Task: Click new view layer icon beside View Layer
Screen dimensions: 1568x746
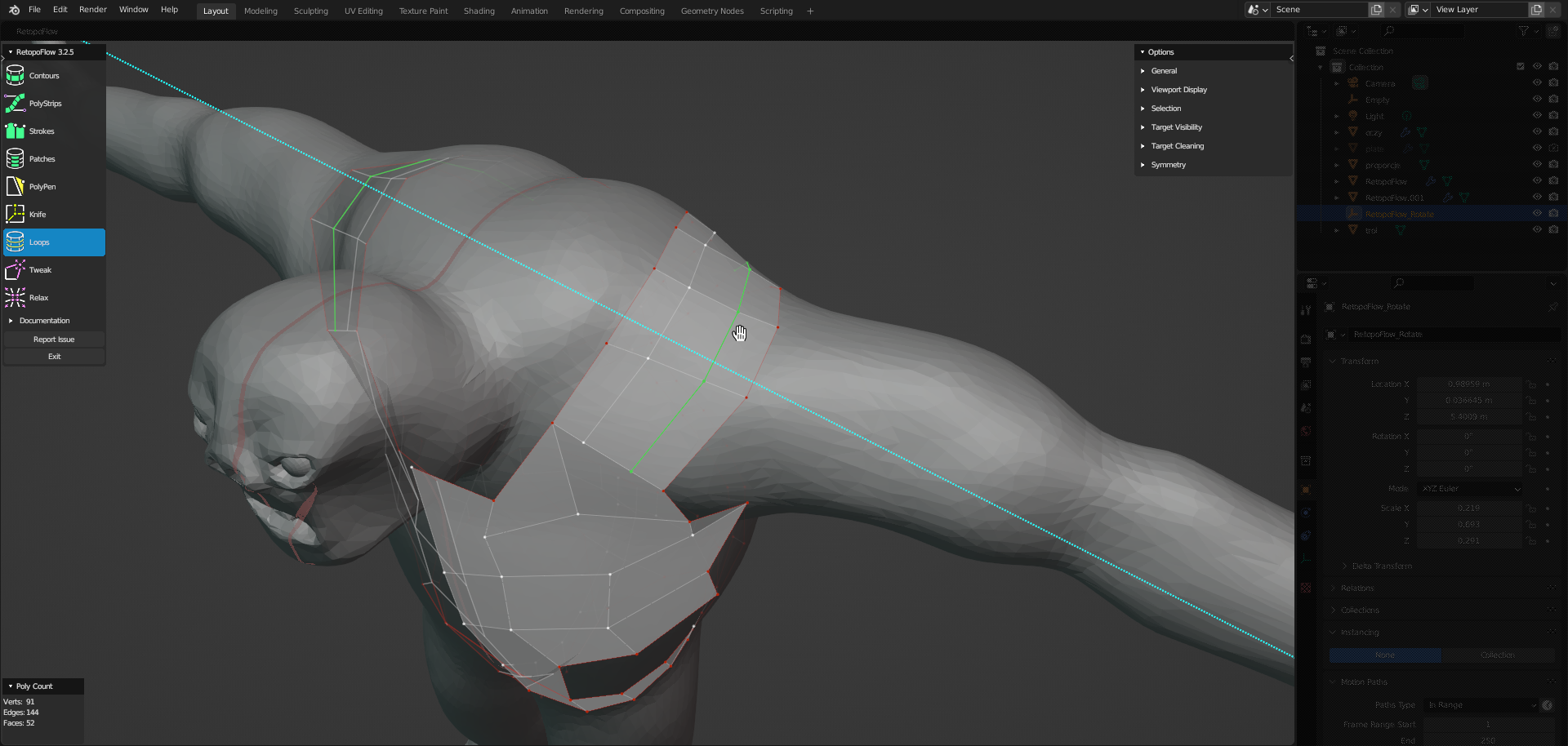Action: 1536,10
